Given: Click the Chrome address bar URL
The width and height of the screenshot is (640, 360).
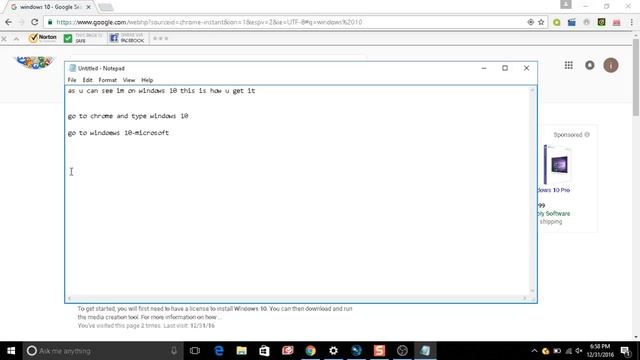Looking at the screenshot, I should 209,22.
